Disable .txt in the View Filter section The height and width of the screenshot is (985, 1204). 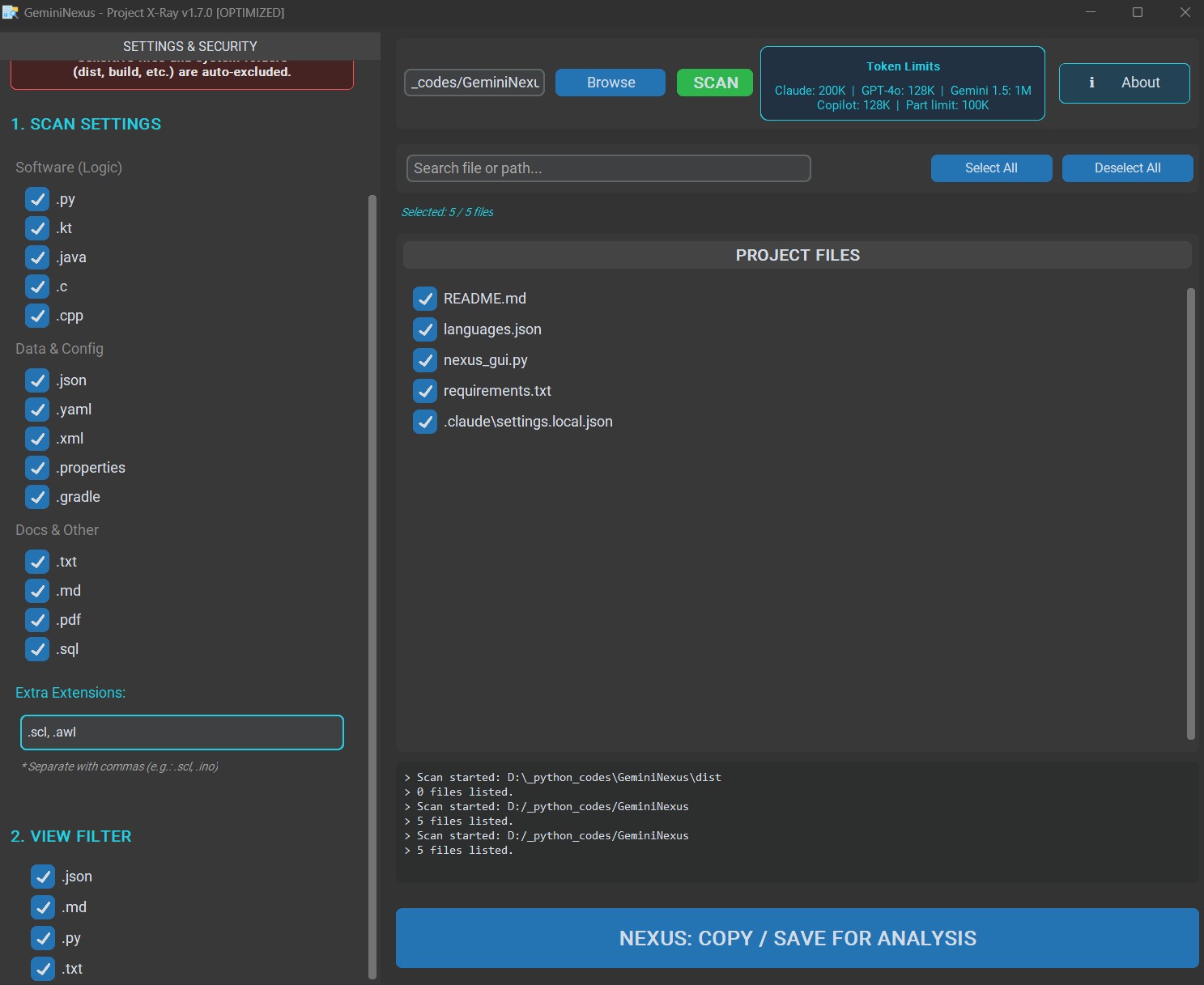[43, 969]
